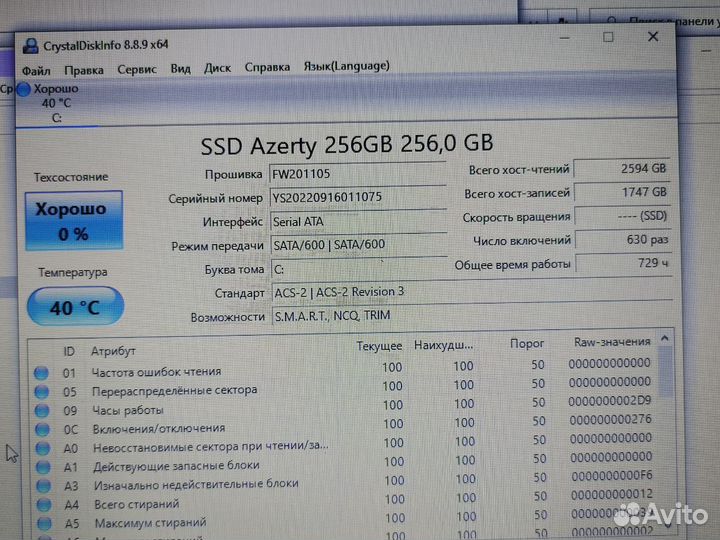Screen dimensions: 720x540
Task: Click the power on count value 630 раз
Action: pyautogui.click(x=623, y=240)
